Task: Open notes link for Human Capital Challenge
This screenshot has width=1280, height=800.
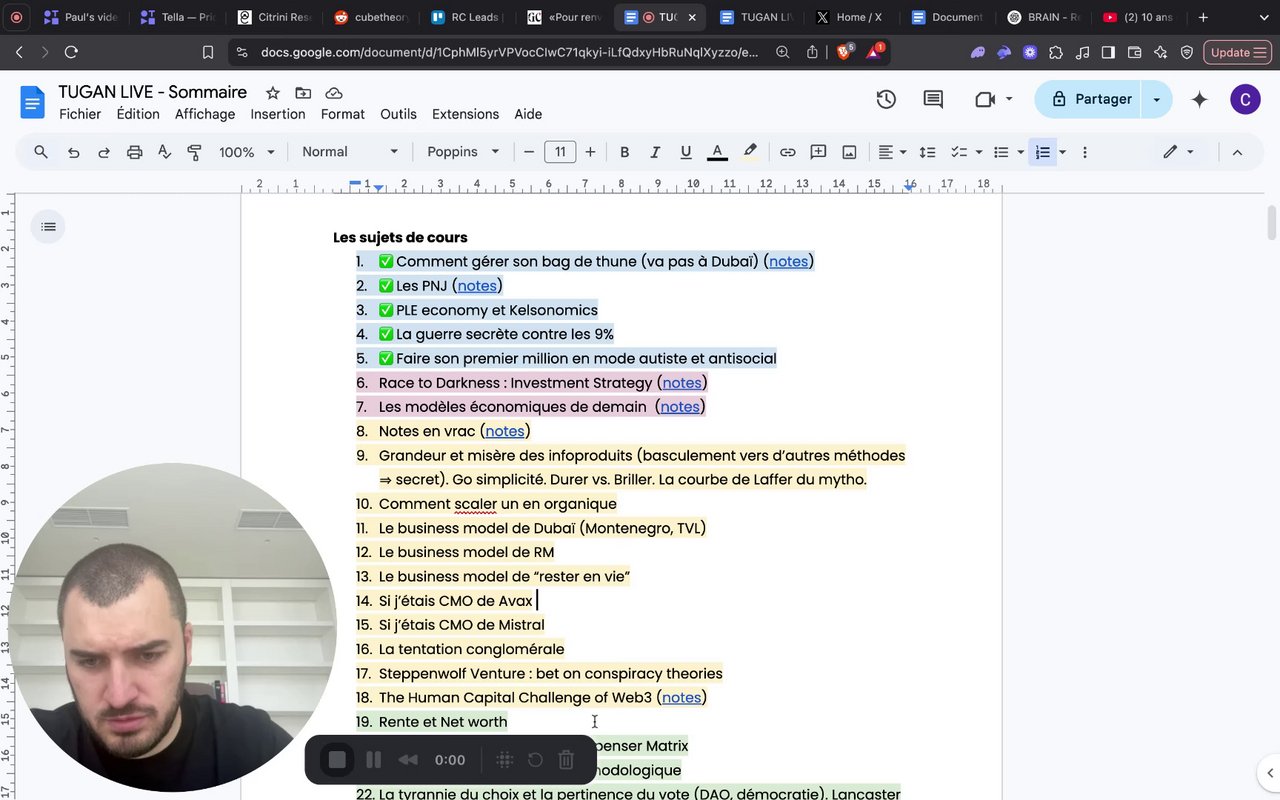Action: point(682,698)
